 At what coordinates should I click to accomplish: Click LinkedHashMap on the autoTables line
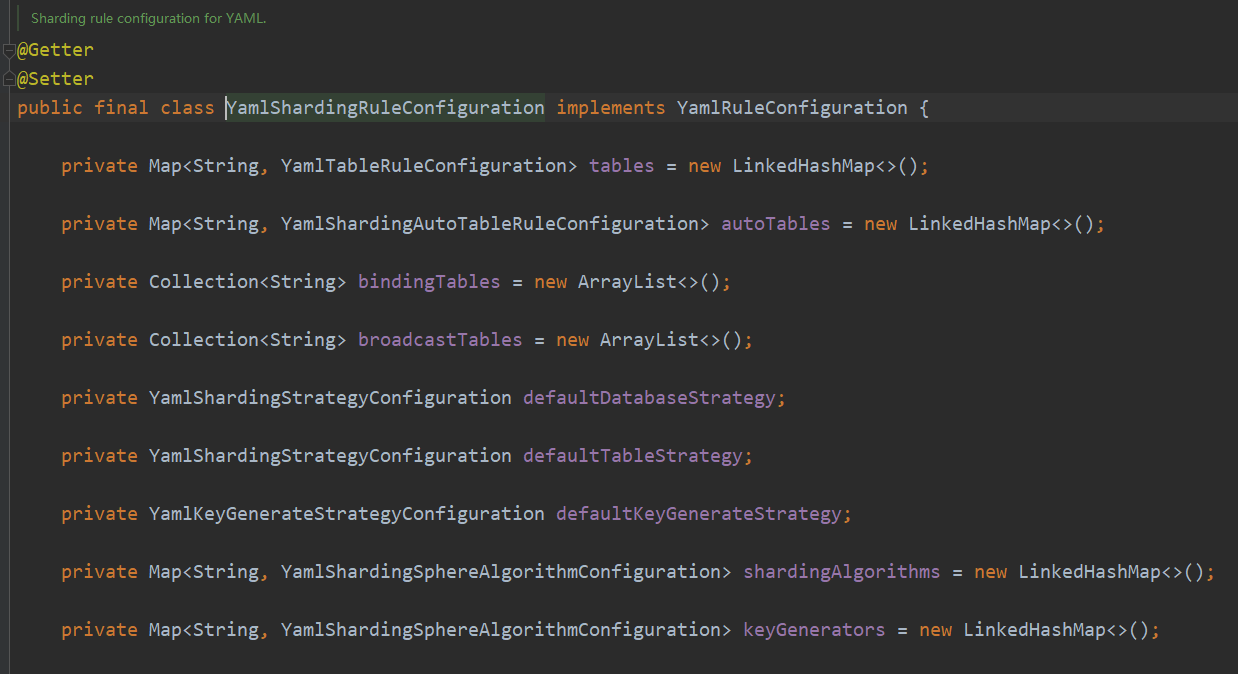click(980, 224)
